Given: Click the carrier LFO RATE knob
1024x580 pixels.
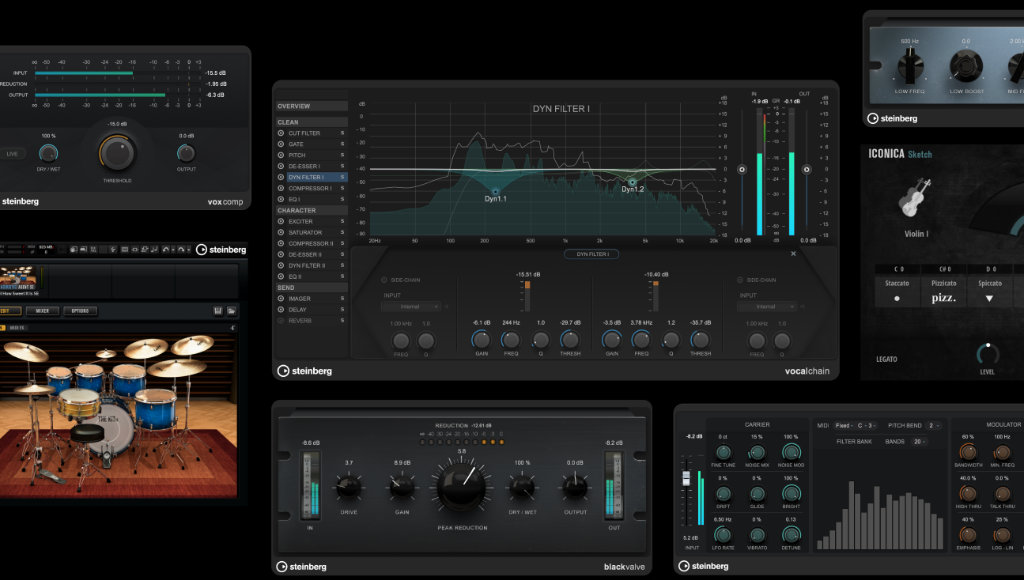Looking at the screenshot, I should [x=723, y=534].
